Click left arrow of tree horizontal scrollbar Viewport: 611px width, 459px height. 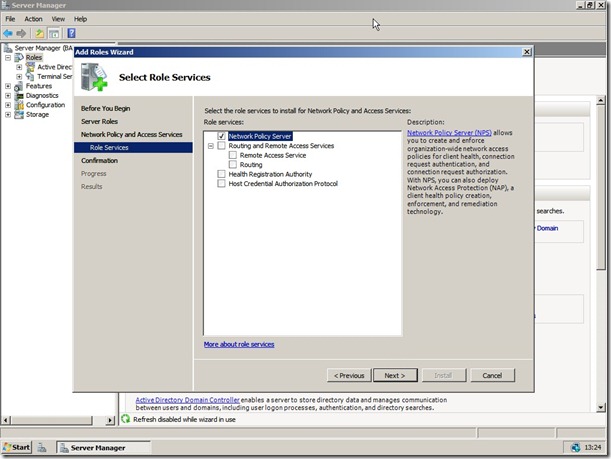6,420
